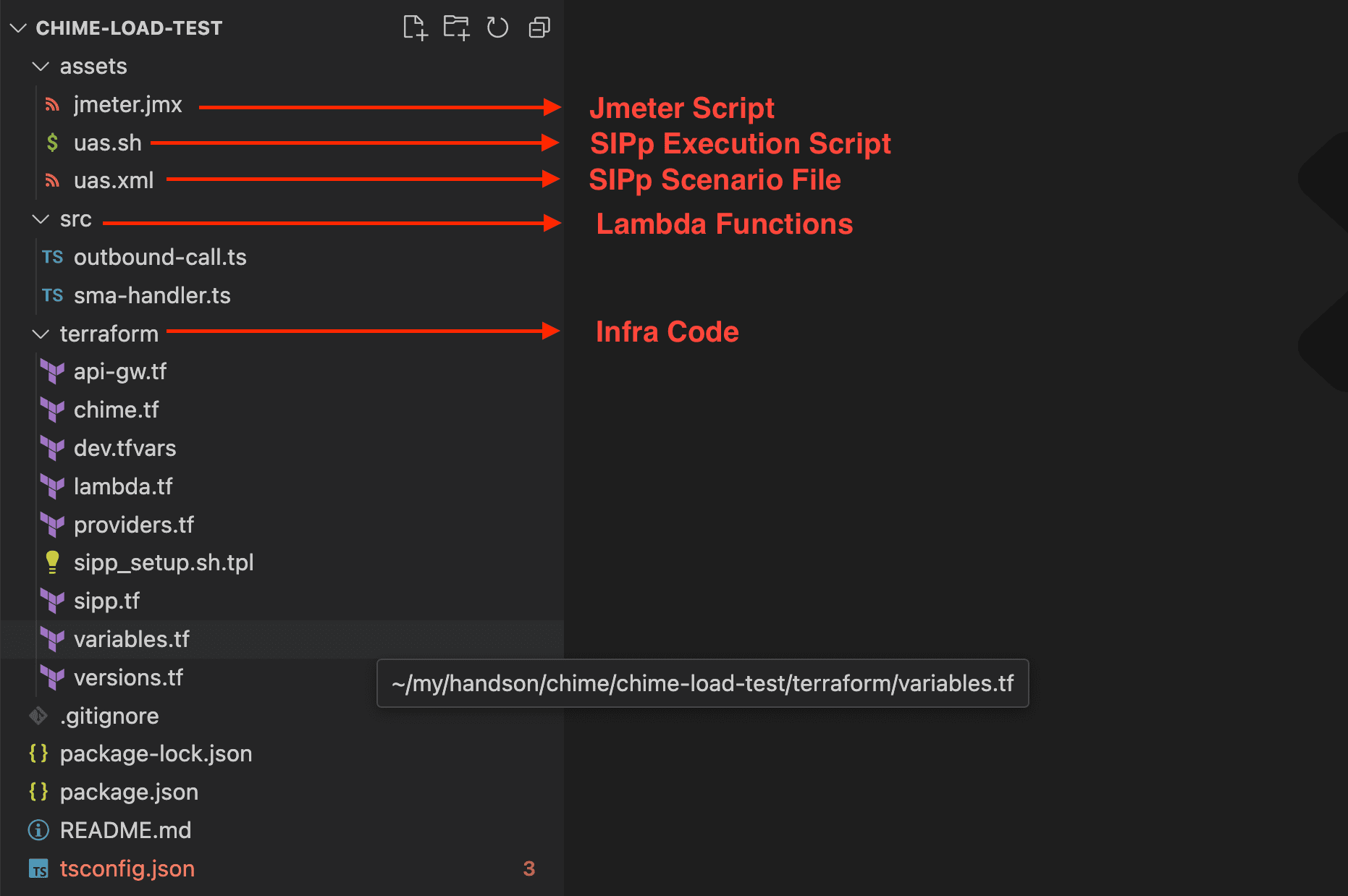Viewport: 1348px width, 896px height.
Task: Click the TS icon beside tsconfig.json
Action: point(38,868)
